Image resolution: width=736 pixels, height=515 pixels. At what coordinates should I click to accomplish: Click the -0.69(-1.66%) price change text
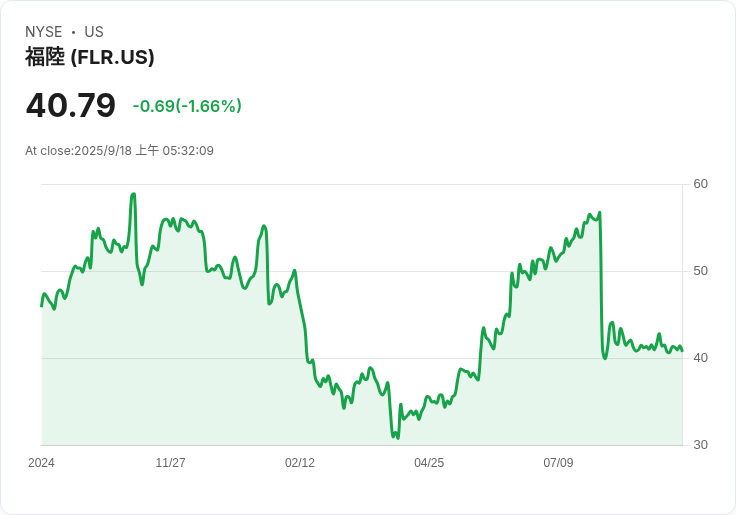[187, 106]
